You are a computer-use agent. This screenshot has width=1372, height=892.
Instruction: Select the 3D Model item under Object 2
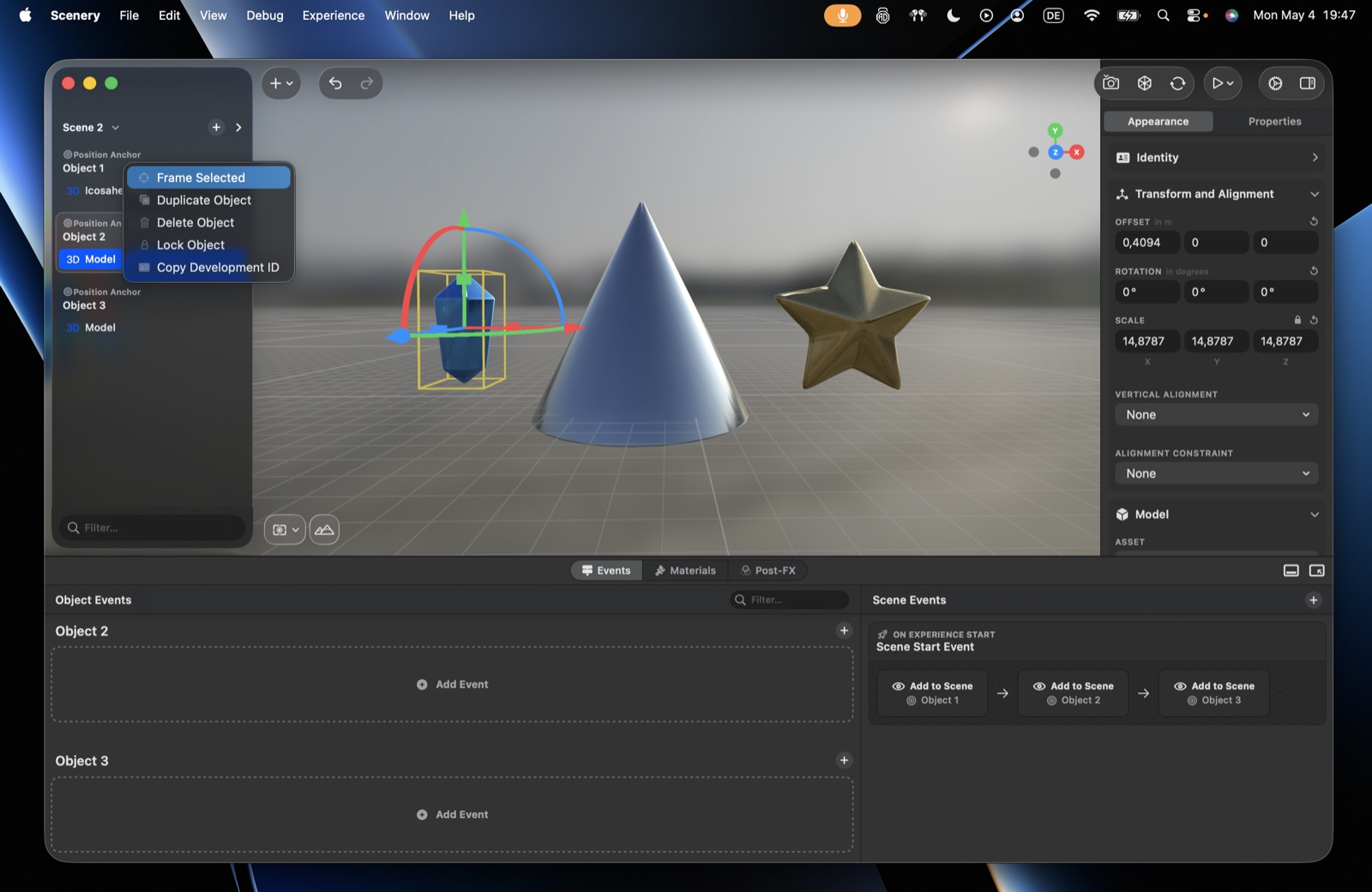pyautogui.click(x=91, y=259)
